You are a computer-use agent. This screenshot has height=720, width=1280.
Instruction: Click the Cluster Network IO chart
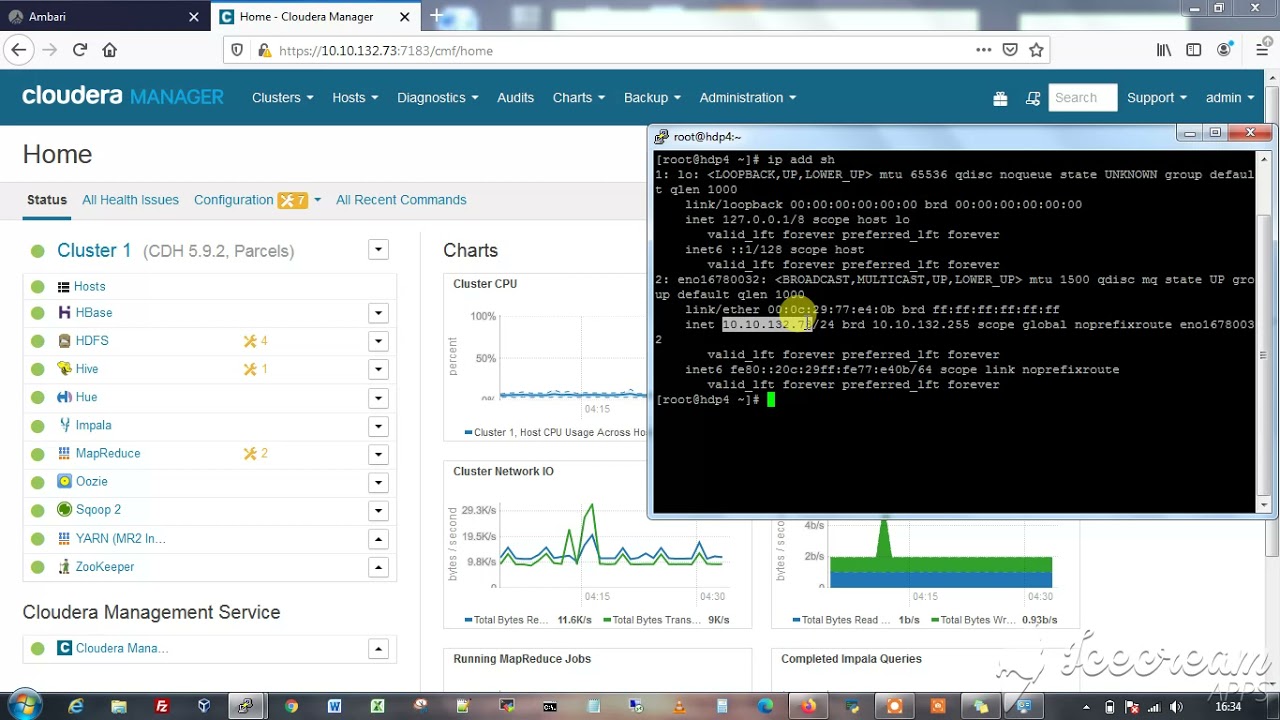(x=597, y=545)
